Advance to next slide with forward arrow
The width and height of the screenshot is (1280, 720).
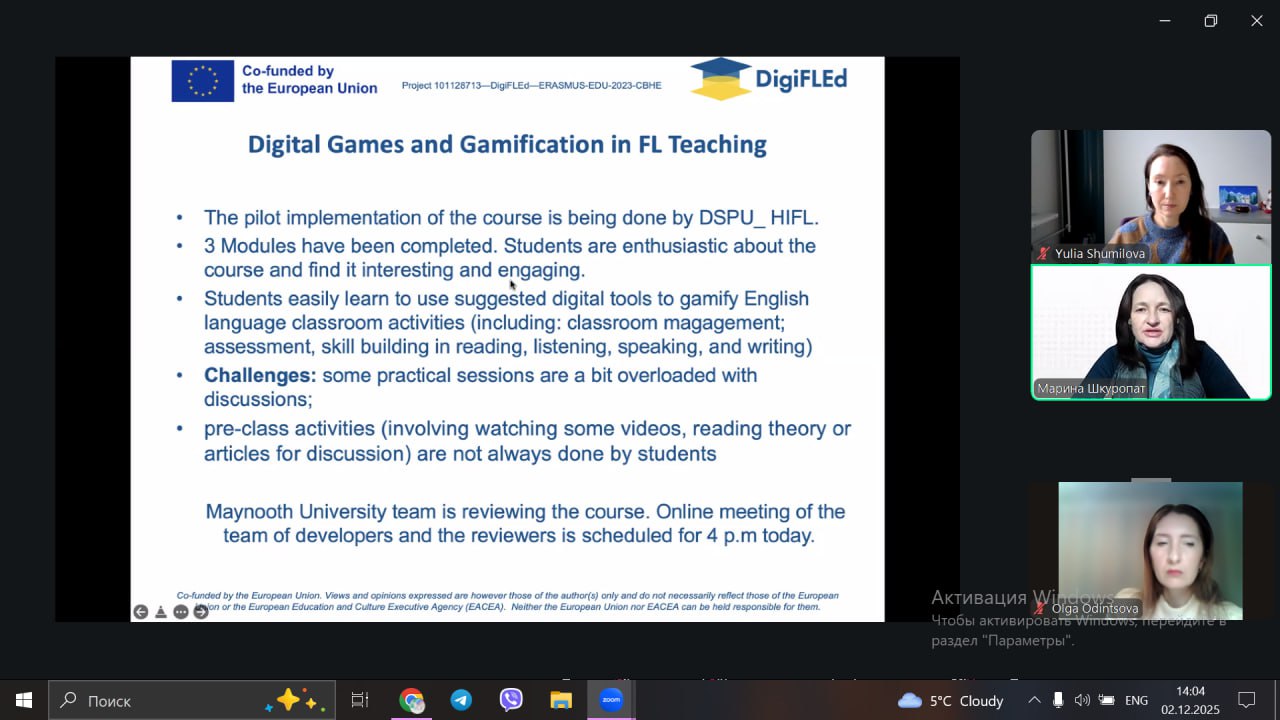pyautogui.click(x=201, y=612)
